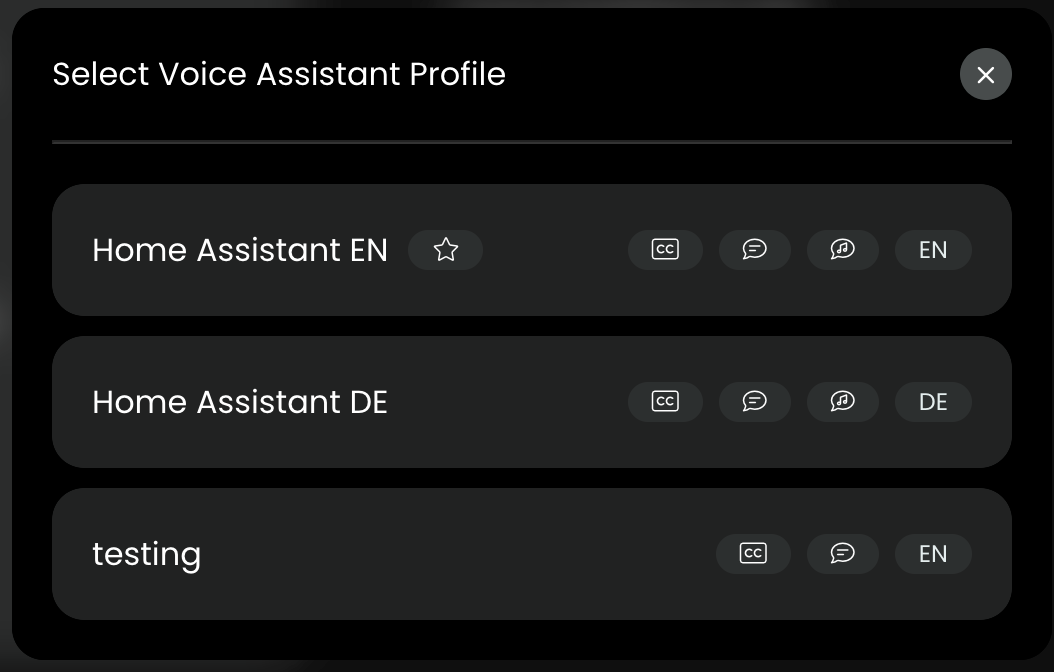This screenshot has width=1054, height=672.
Task: Click the Home Assistant EN profile name
Action: (x=240, y=250)
